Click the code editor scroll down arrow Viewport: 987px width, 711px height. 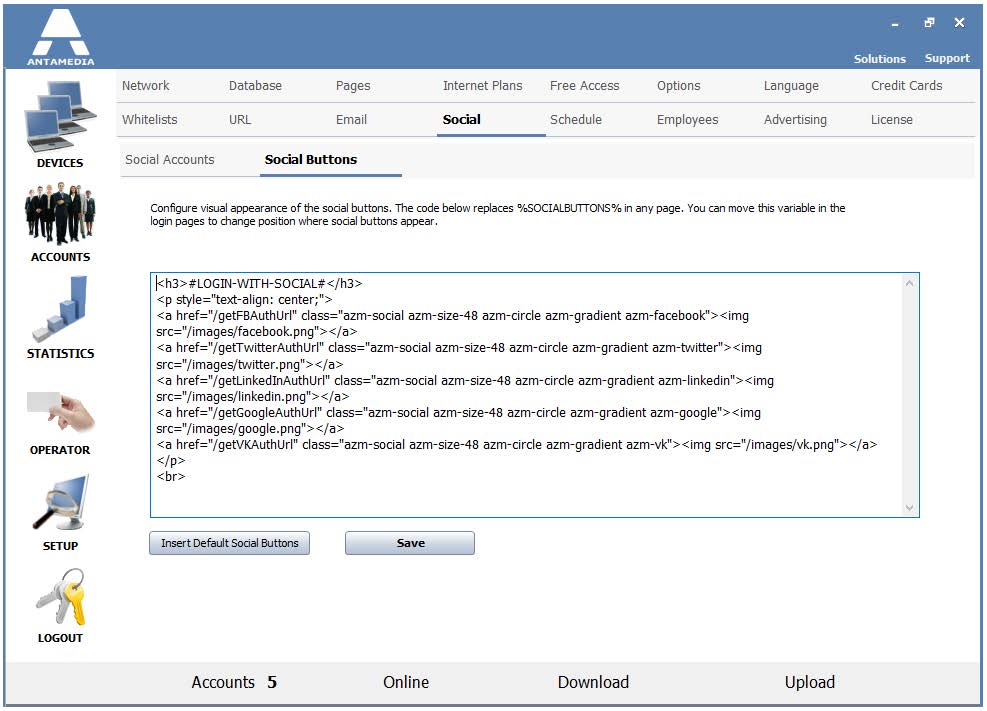(909, 507)
